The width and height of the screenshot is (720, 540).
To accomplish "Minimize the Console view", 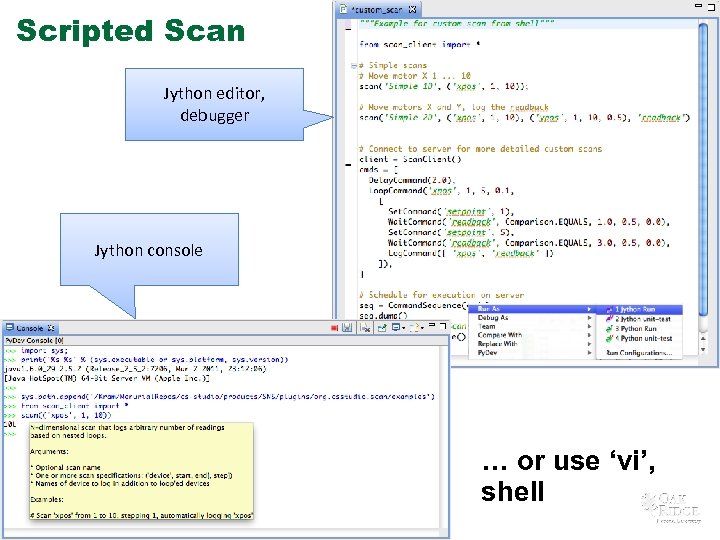I will coord(432,325).
